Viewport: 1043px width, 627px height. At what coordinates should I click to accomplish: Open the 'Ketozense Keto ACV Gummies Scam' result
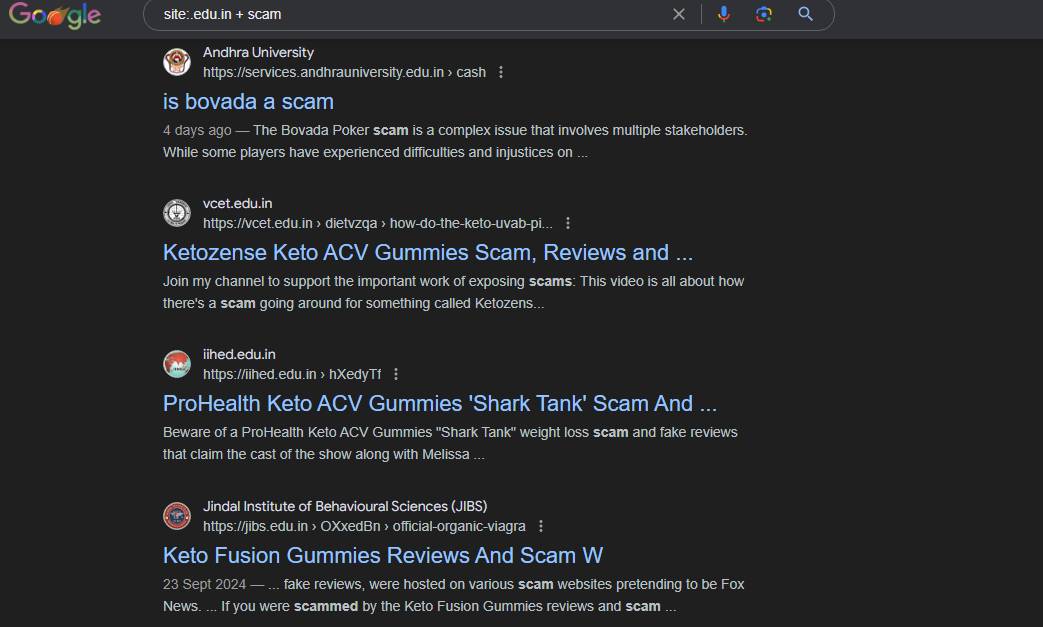coord(428,253)
